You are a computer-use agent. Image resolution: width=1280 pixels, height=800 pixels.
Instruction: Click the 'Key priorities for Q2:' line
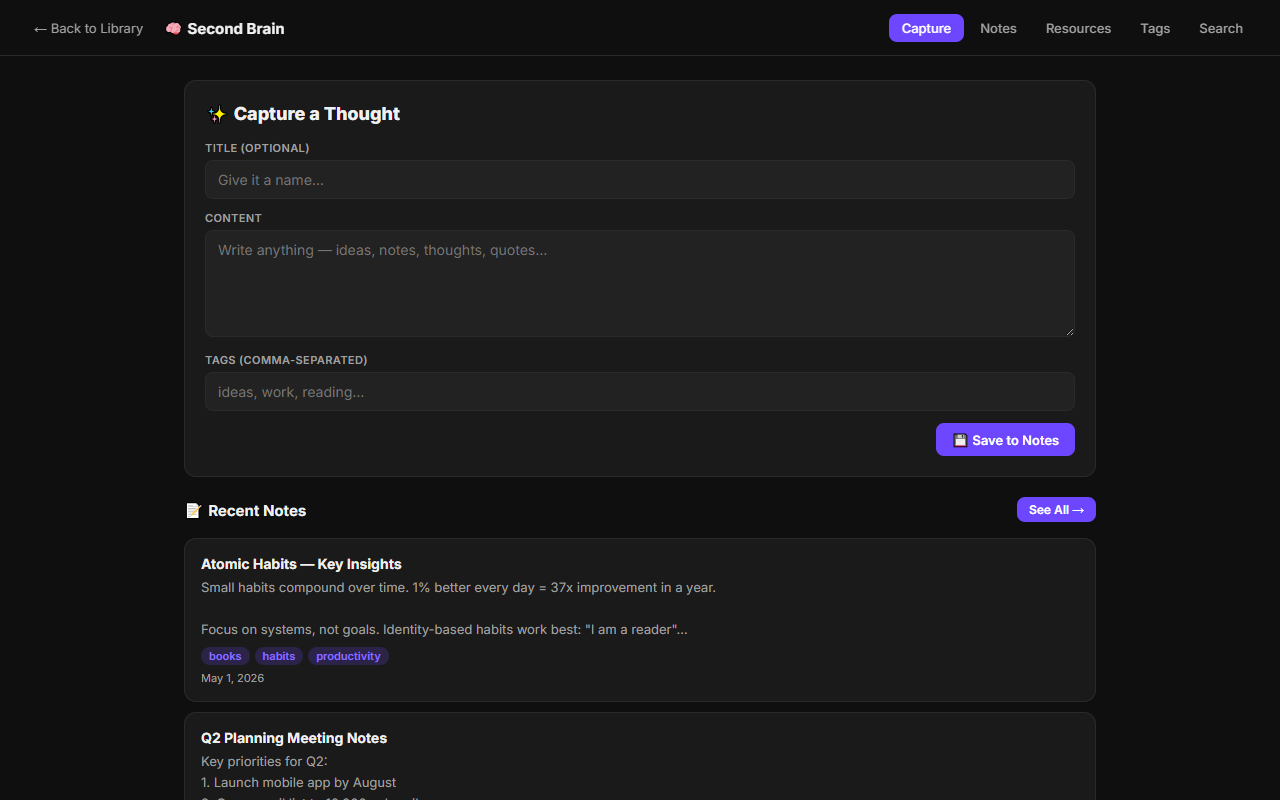click(x=264, y=761)
